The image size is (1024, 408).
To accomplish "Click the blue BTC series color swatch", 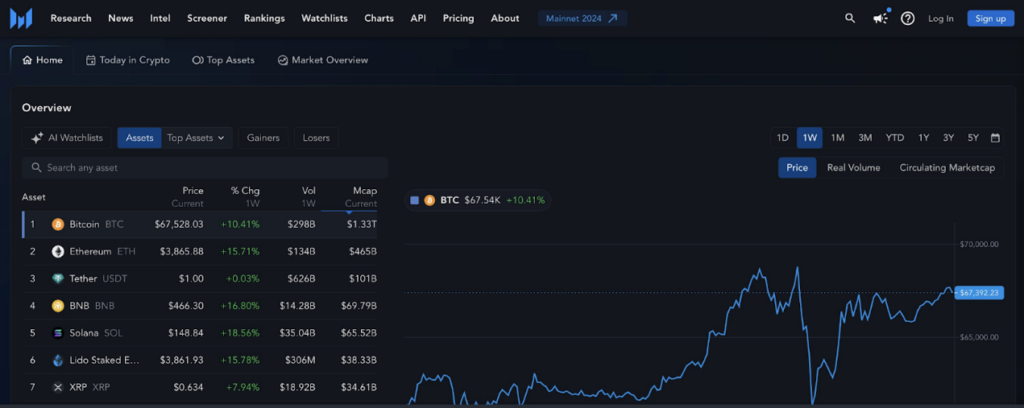I will pos(414,200).
